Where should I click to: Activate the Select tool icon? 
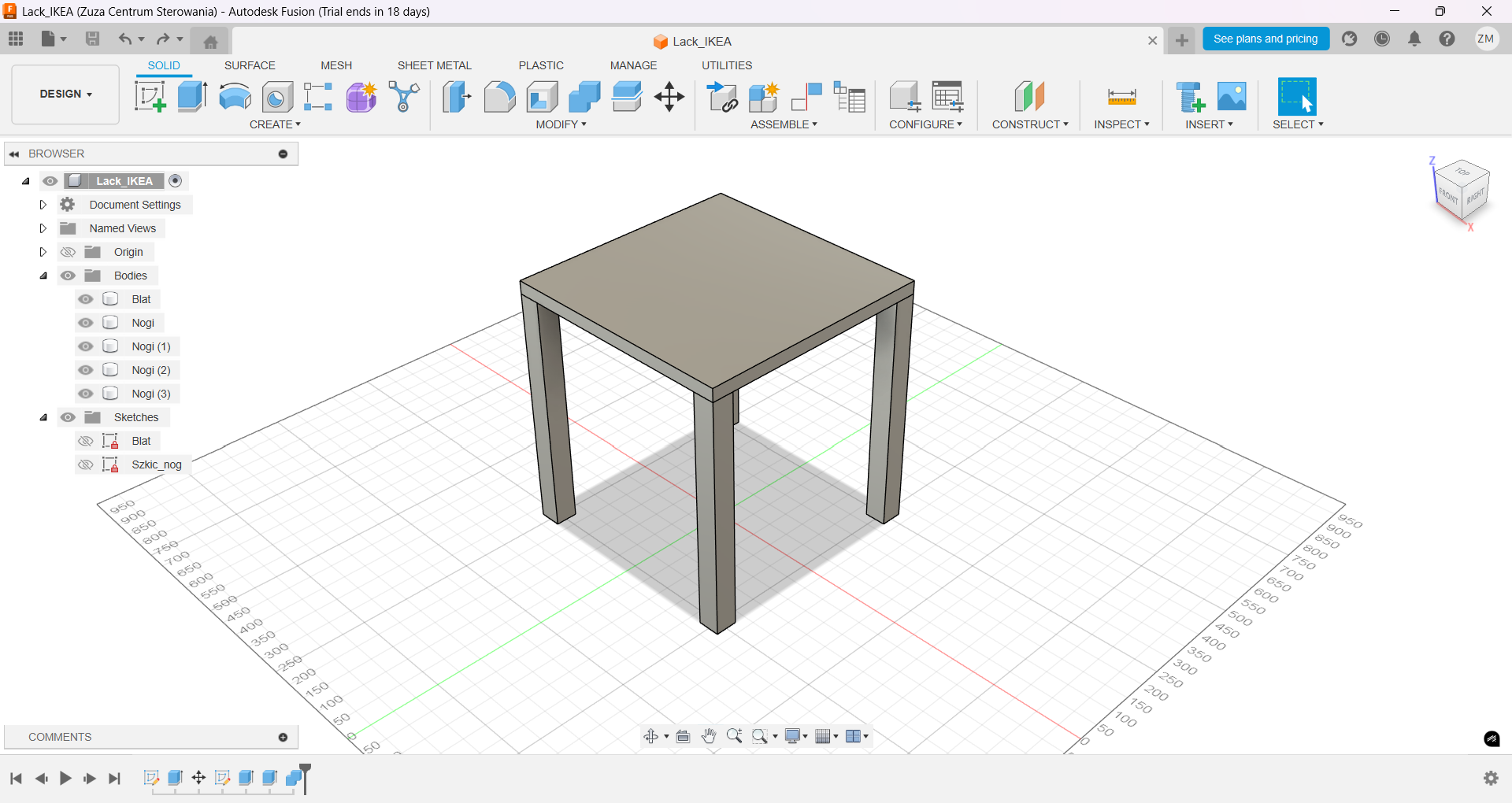[x=1297, y=97]
